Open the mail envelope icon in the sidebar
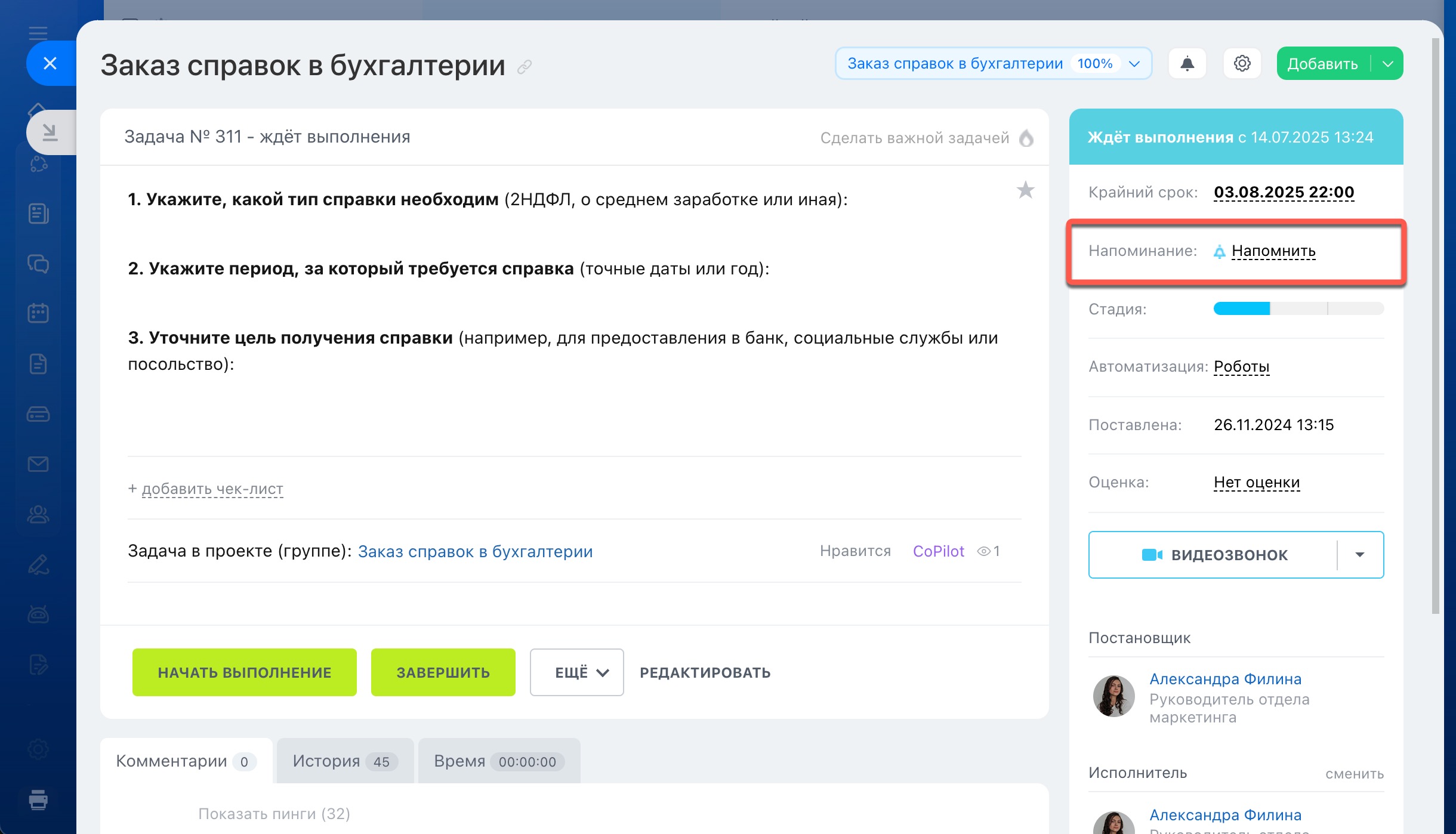The height and width of the screenshot is (834, 1456). [x=38, y=464]
